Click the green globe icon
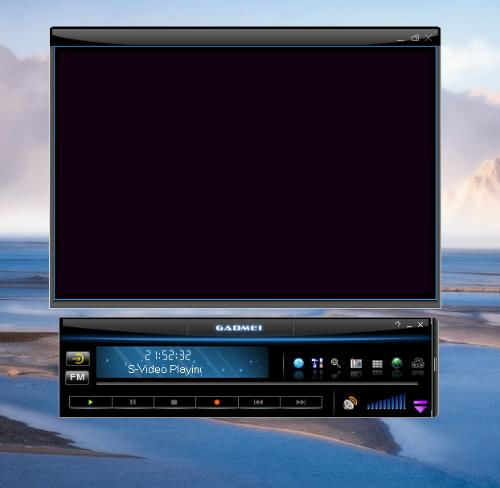This screenshot has height=488, width=500. click(397, 363)
